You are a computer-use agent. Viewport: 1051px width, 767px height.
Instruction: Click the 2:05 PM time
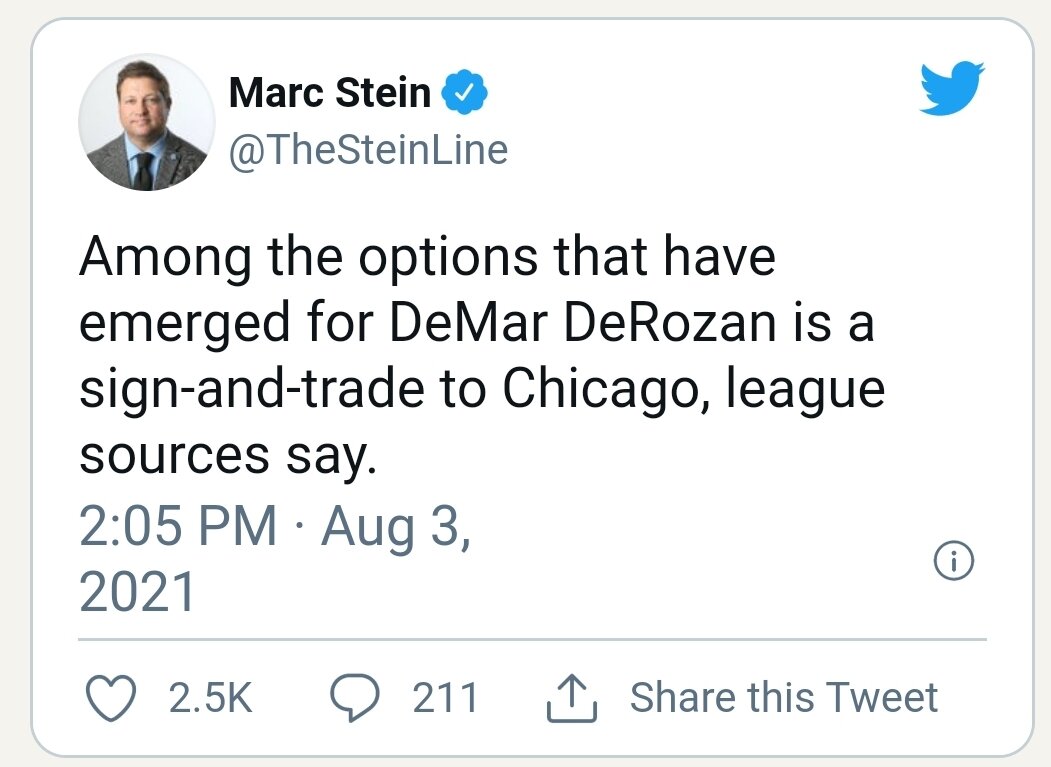click(x=178, y=524)
